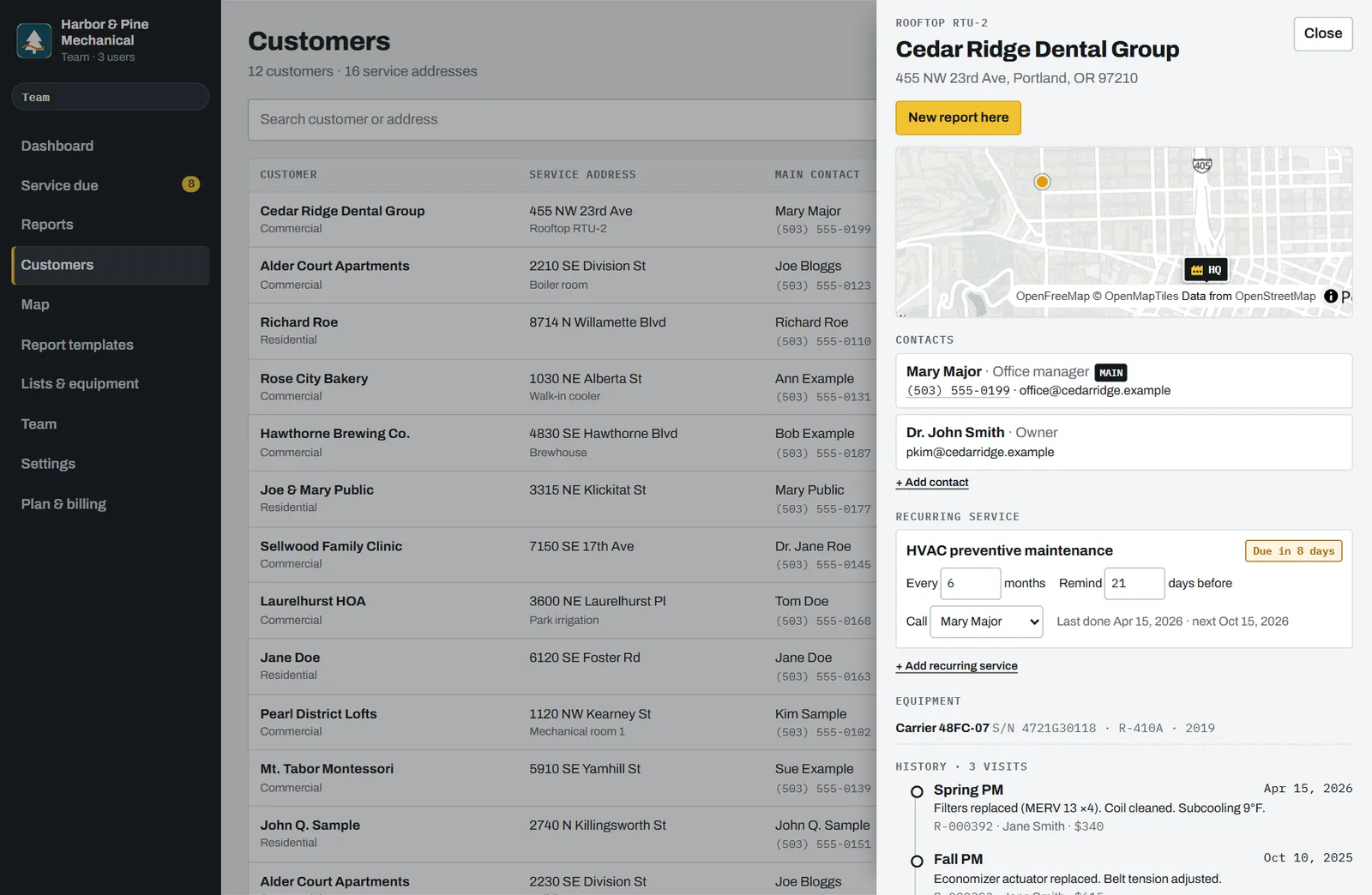Click the + Add recurring service link

point(956,666)
